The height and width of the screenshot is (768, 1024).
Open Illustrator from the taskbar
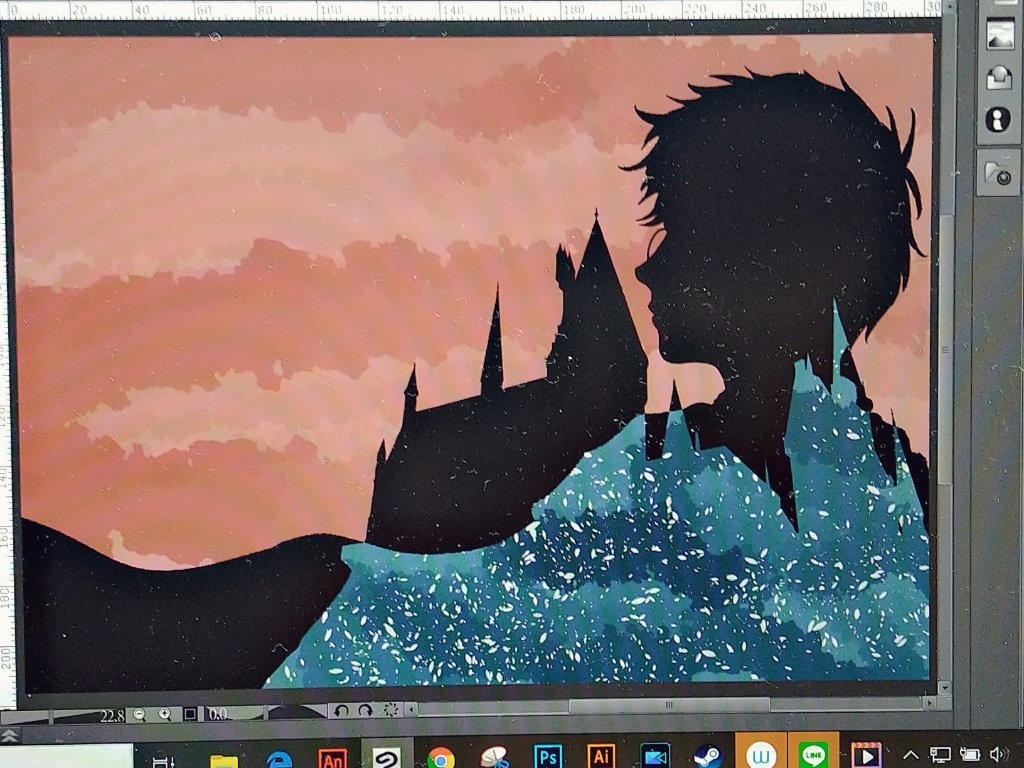[601, 756]
